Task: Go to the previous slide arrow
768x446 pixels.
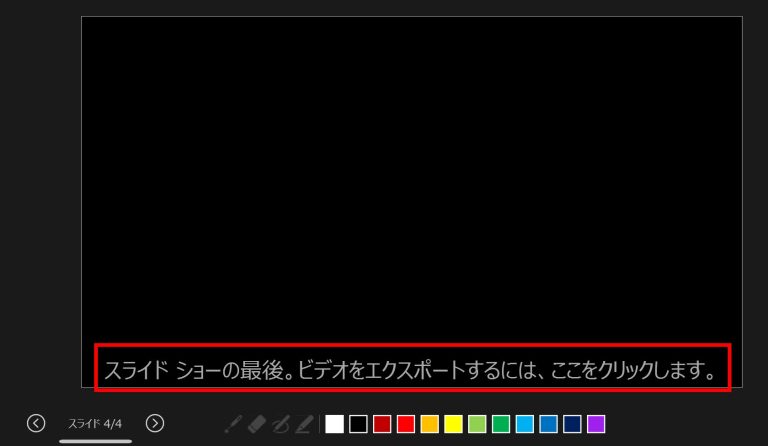Action: pos(36,423)
